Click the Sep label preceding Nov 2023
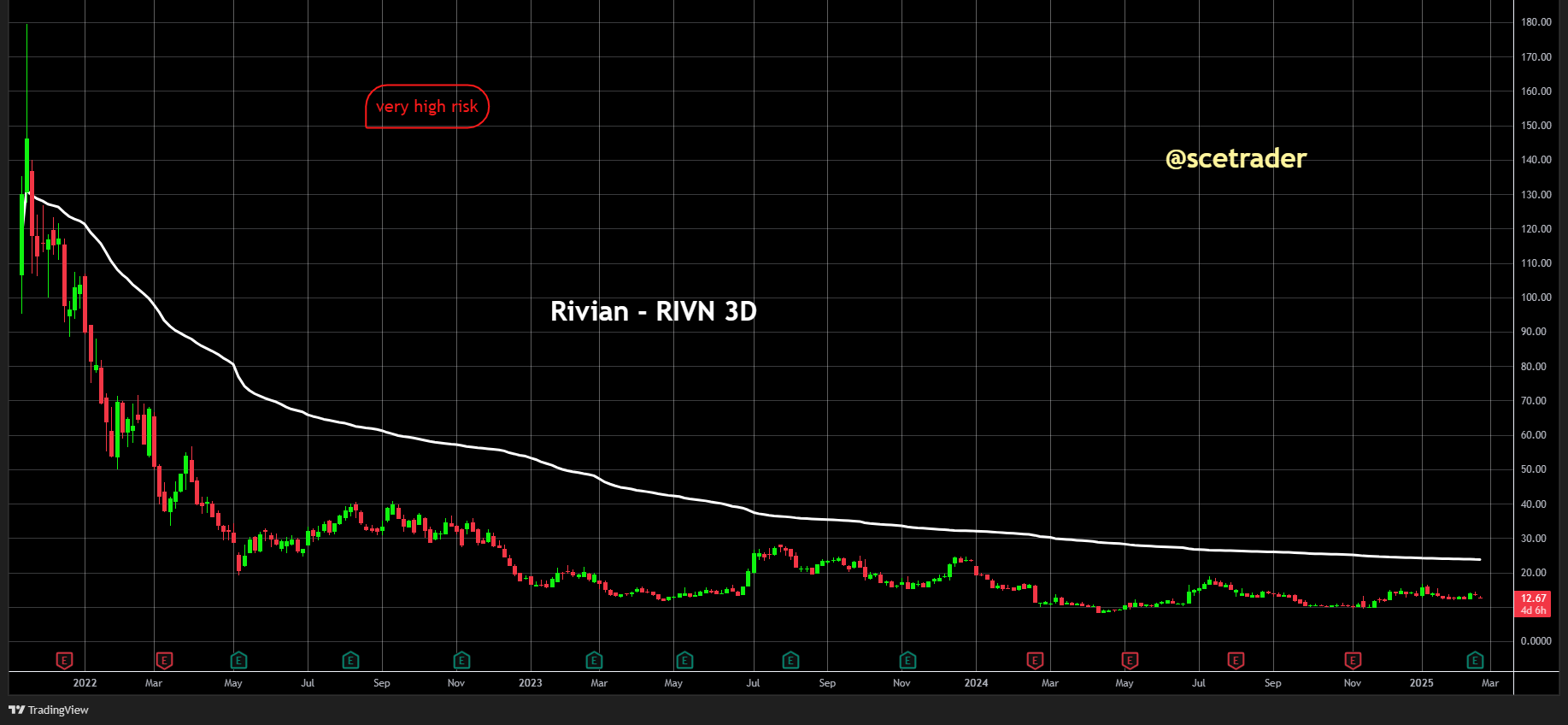This screenshot has height=725, width=1568. (x=827, y=683)
